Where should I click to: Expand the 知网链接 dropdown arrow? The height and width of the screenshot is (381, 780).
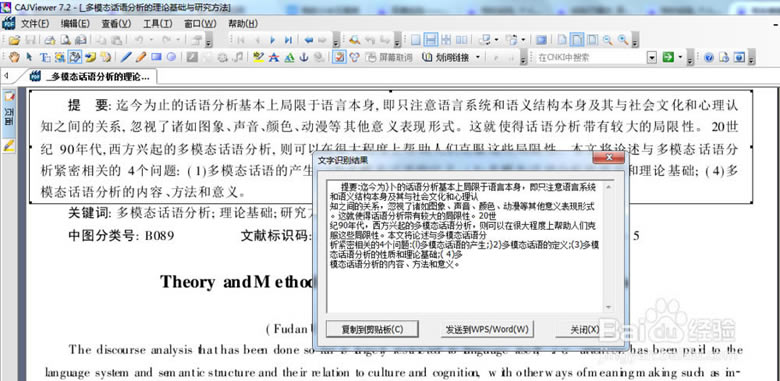click(478, 57)
